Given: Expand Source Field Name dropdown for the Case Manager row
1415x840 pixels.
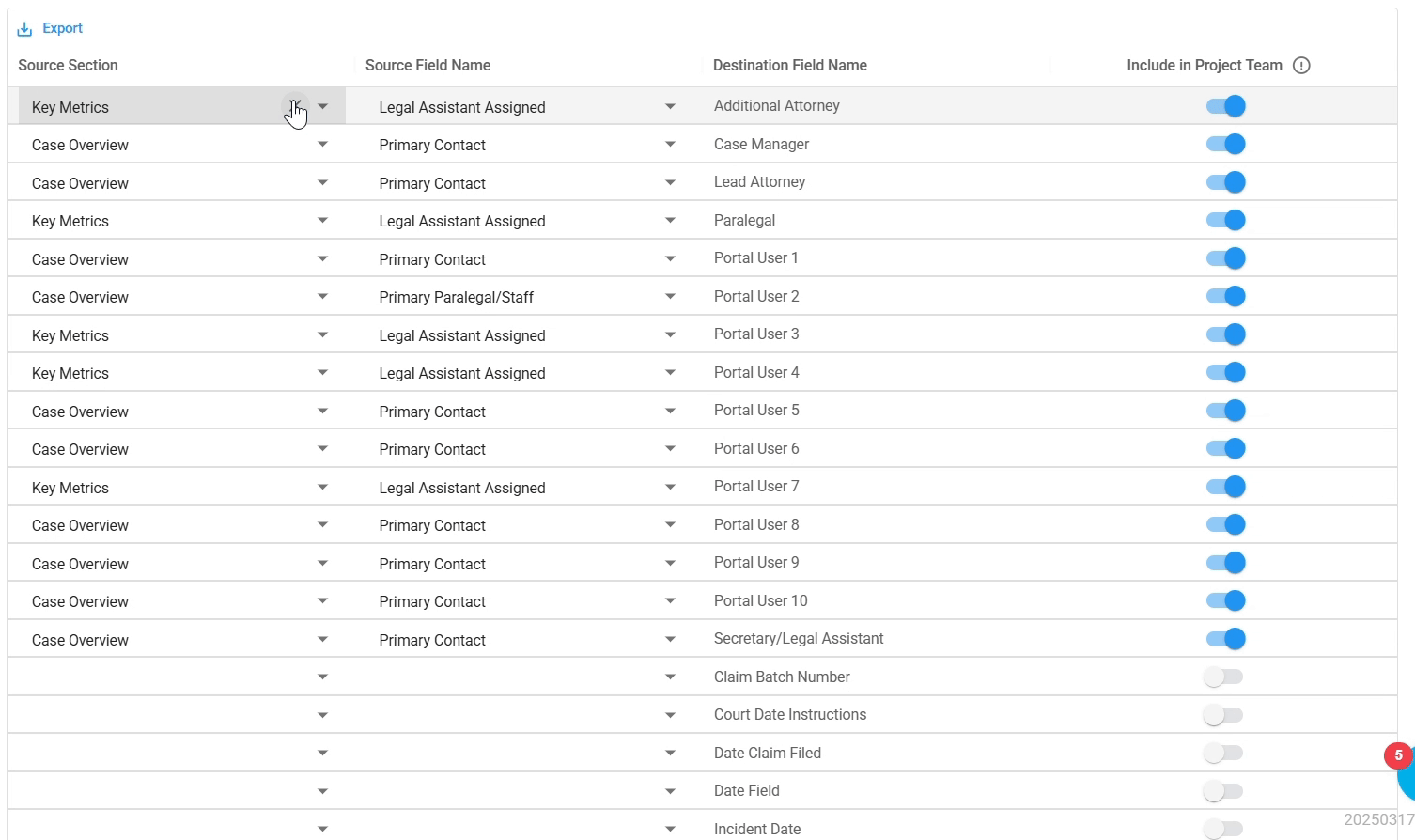Looking at the screenshot, I should tap(670, 144).
